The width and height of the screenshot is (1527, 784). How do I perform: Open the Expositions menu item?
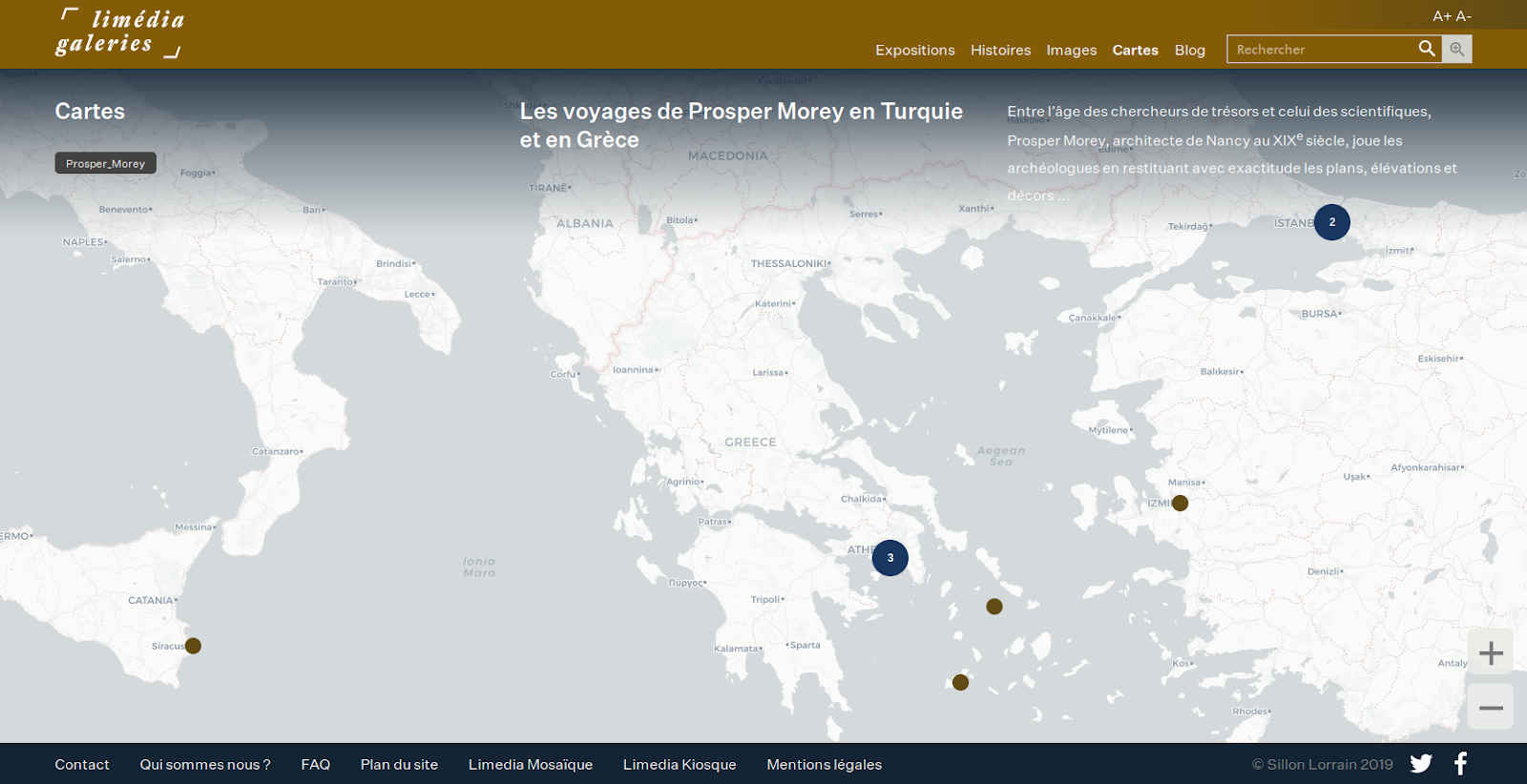914,50
